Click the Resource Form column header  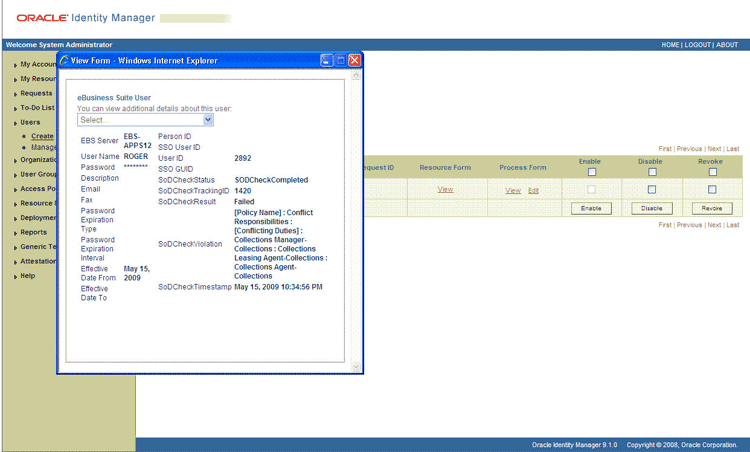click(x=445, y=167)
